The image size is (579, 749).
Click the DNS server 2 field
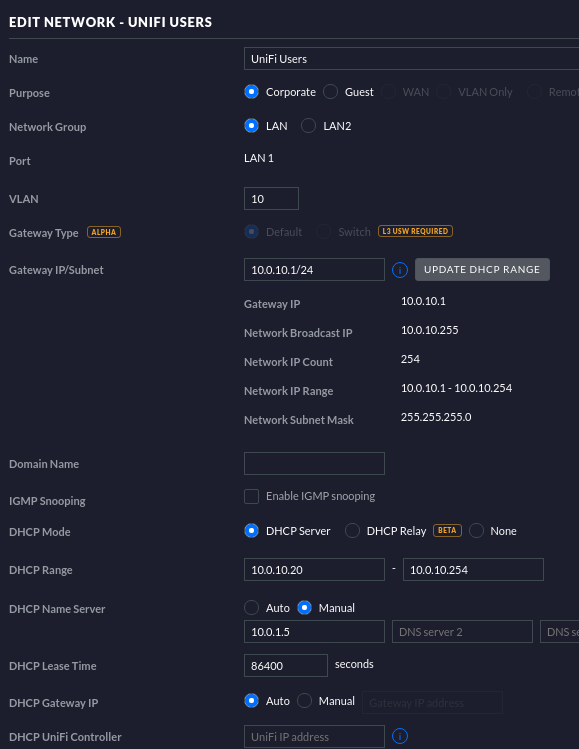tap(462, 631)
